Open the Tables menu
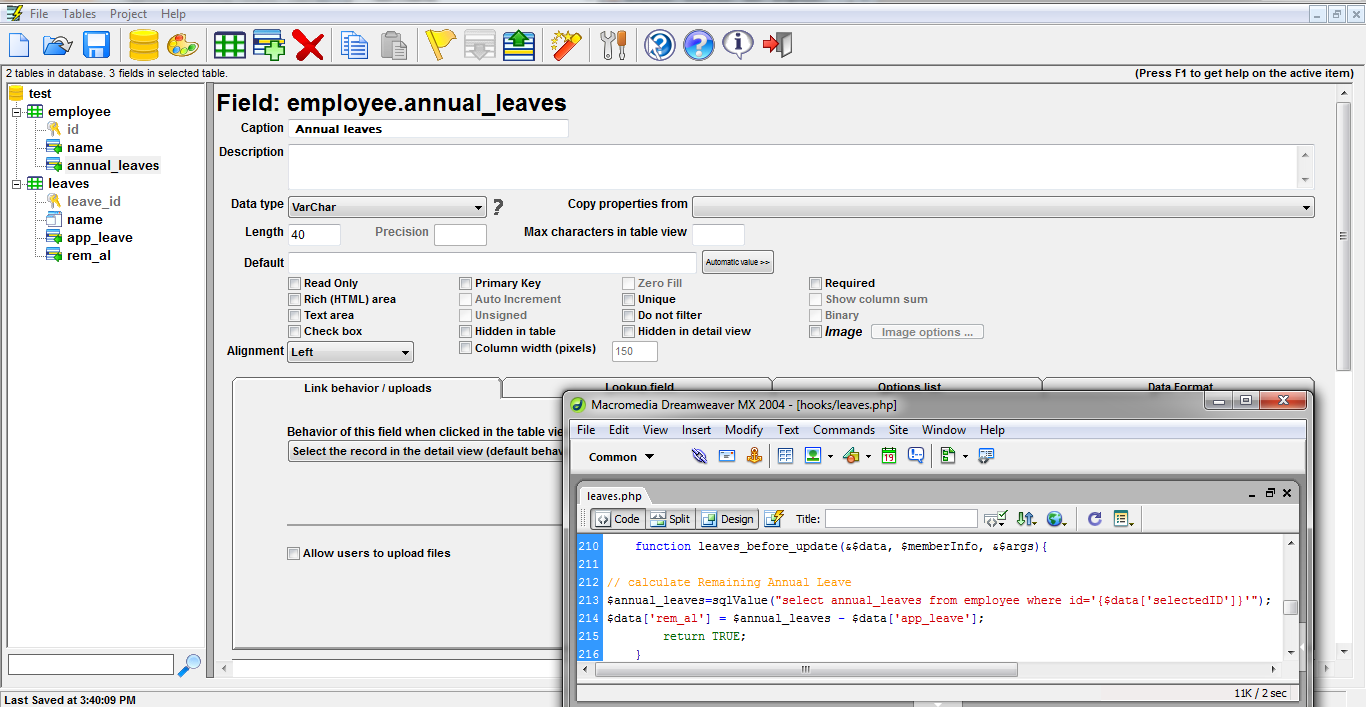The height and width of the screenshot is (707, 1366). point(79,14)
